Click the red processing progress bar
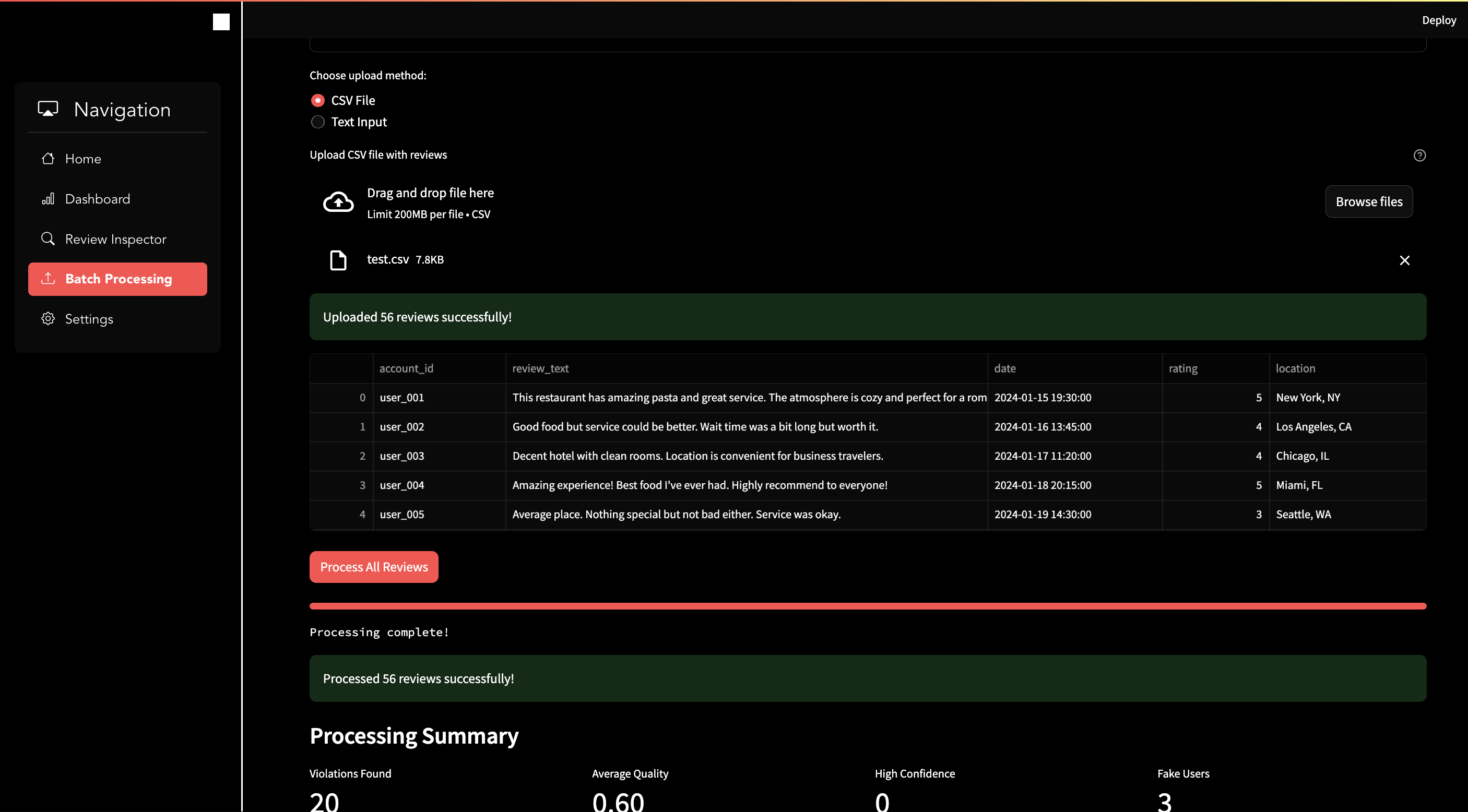This screenshot has width=1468, height=812. click(x=867, y=606)
